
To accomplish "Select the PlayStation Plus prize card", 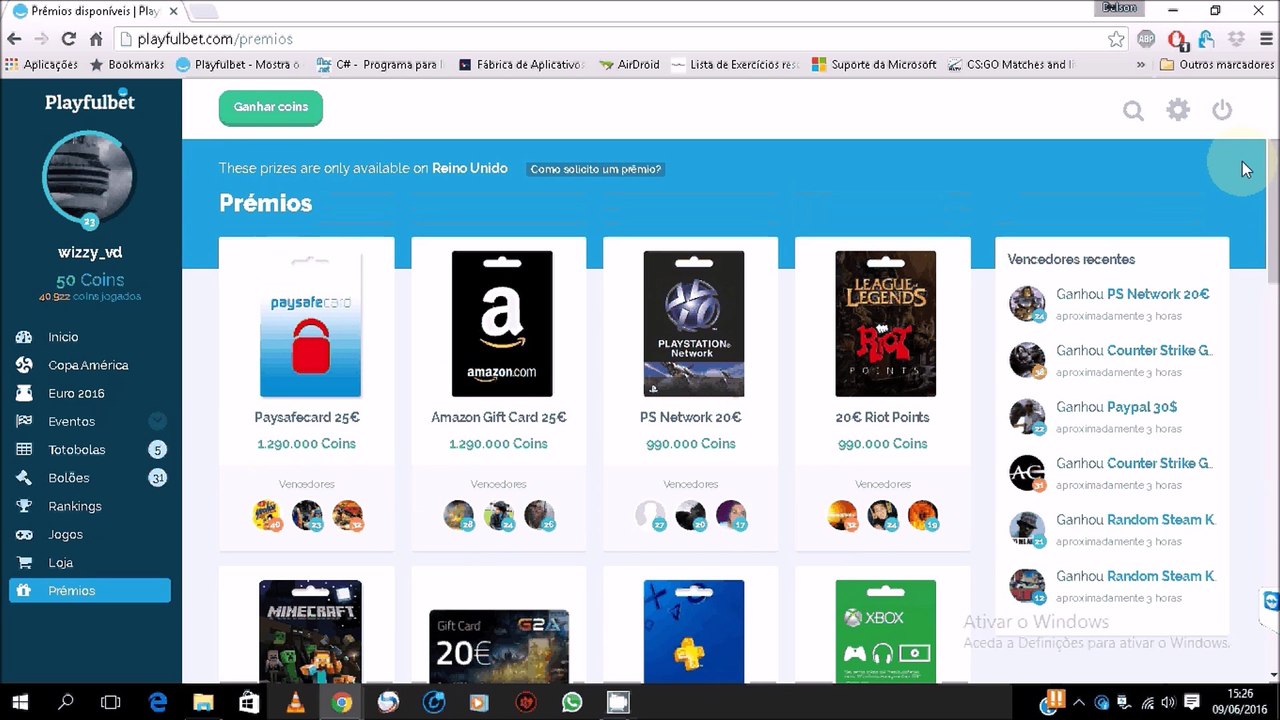I will click(694, 632).
